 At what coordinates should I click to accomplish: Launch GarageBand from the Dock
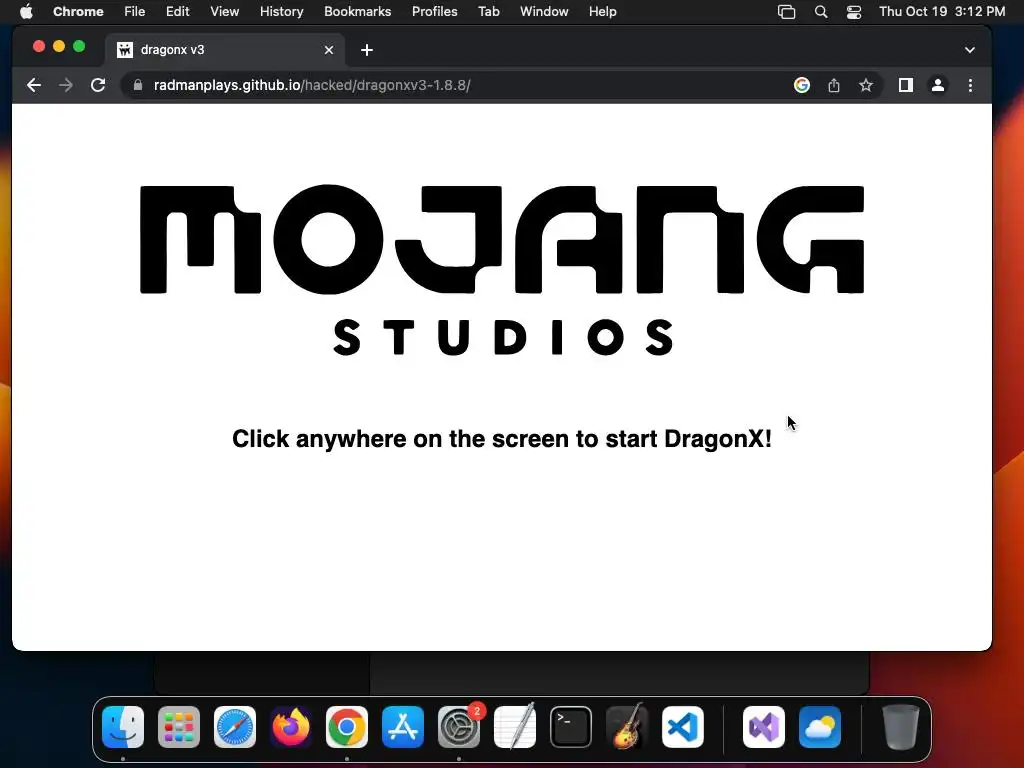click(627, 727)
